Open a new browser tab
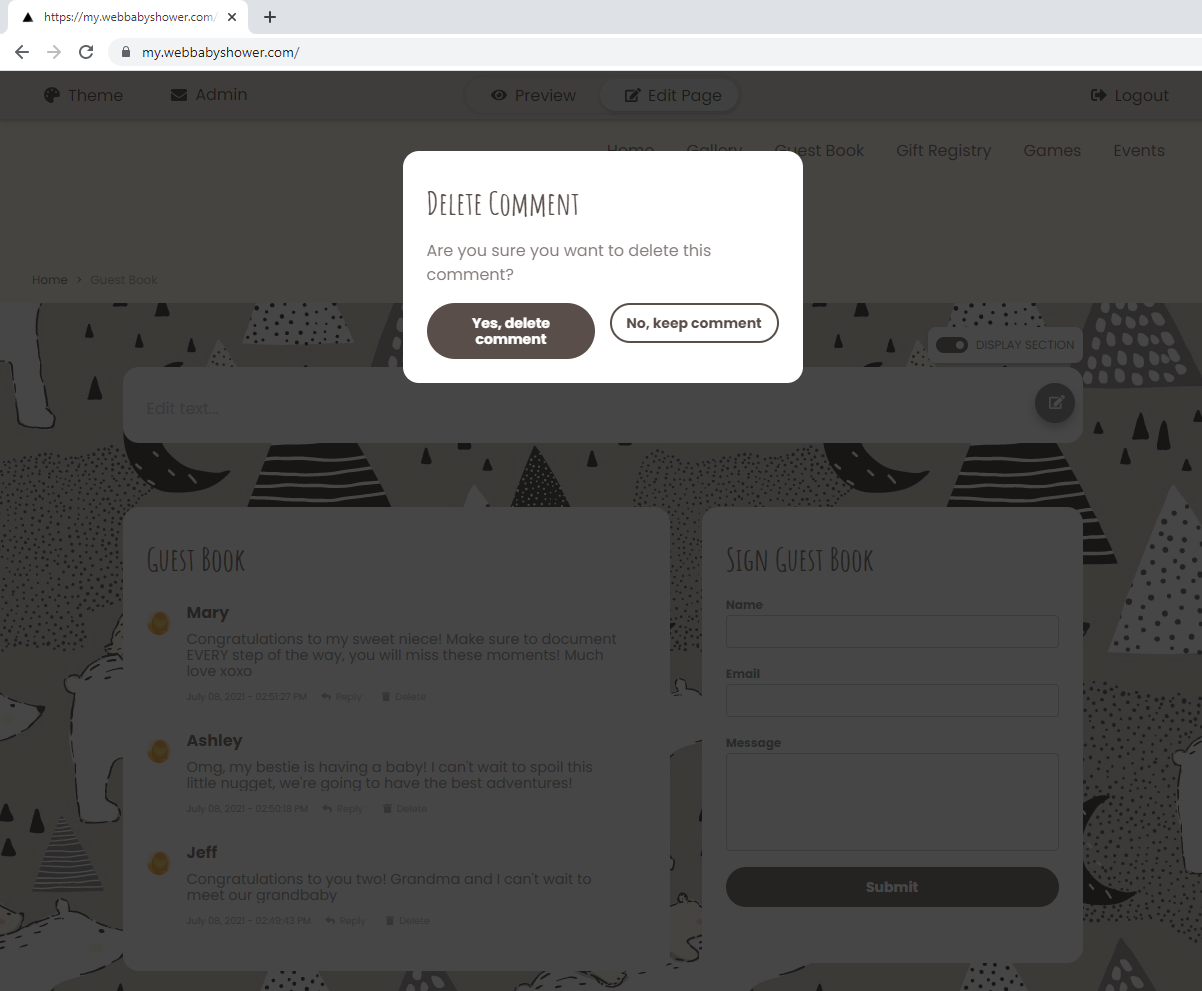 point(270,17)
